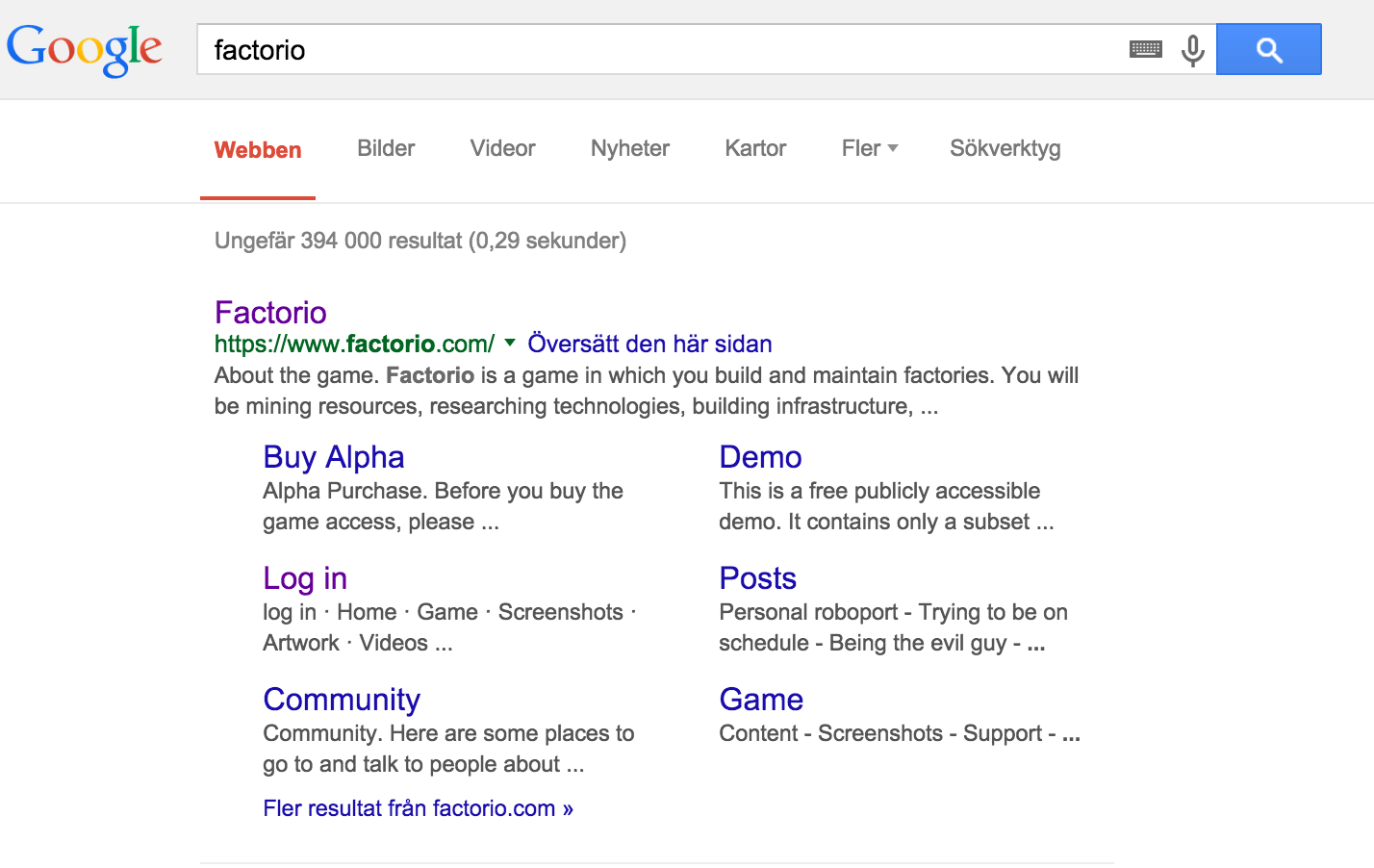Expand the green arrow next to factorio.com URL
This screenshot has height=868, width=1374.
510,343
